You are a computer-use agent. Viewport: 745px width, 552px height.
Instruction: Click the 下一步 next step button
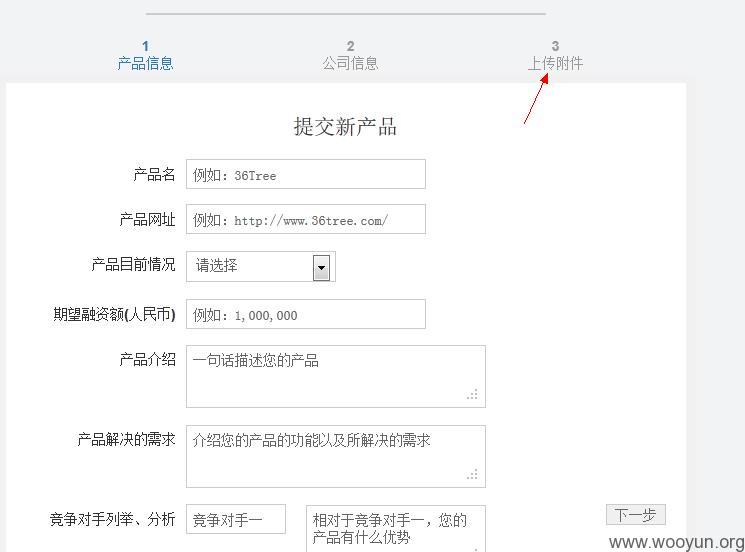636,515
